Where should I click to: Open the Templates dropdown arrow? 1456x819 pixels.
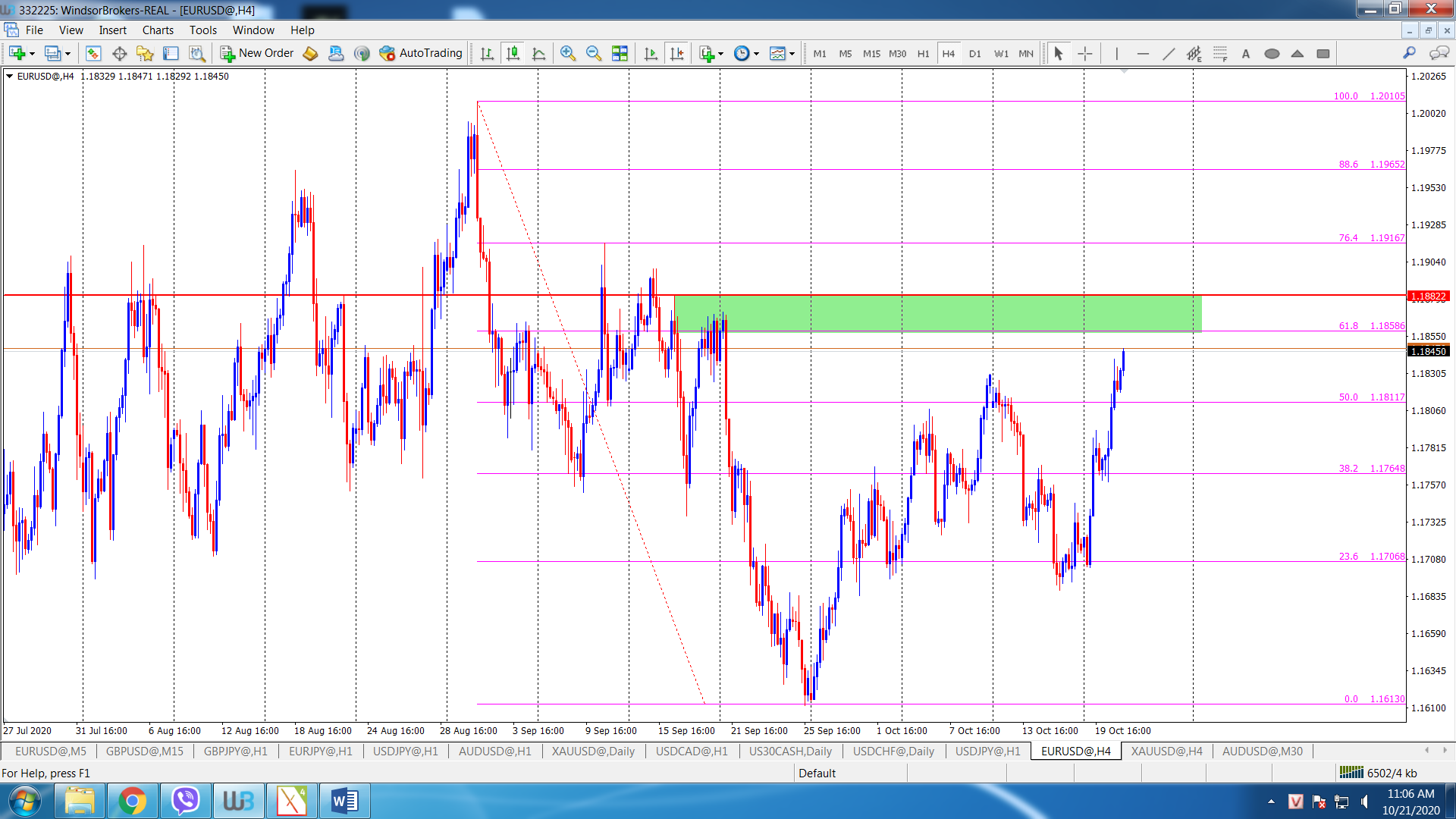(792, 54)
